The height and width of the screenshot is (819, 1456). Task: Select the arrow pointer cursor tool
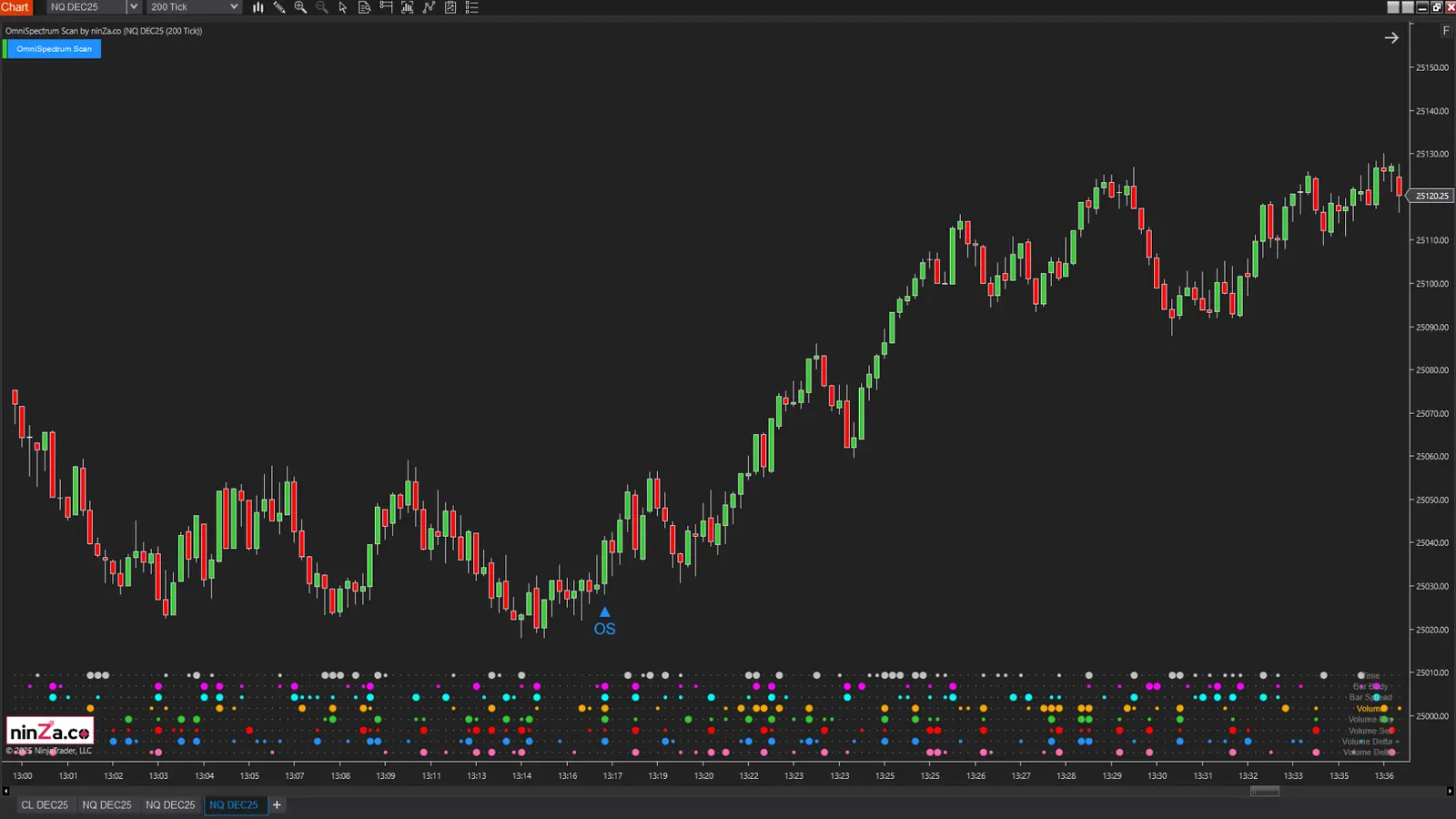(x=343, y=7)
